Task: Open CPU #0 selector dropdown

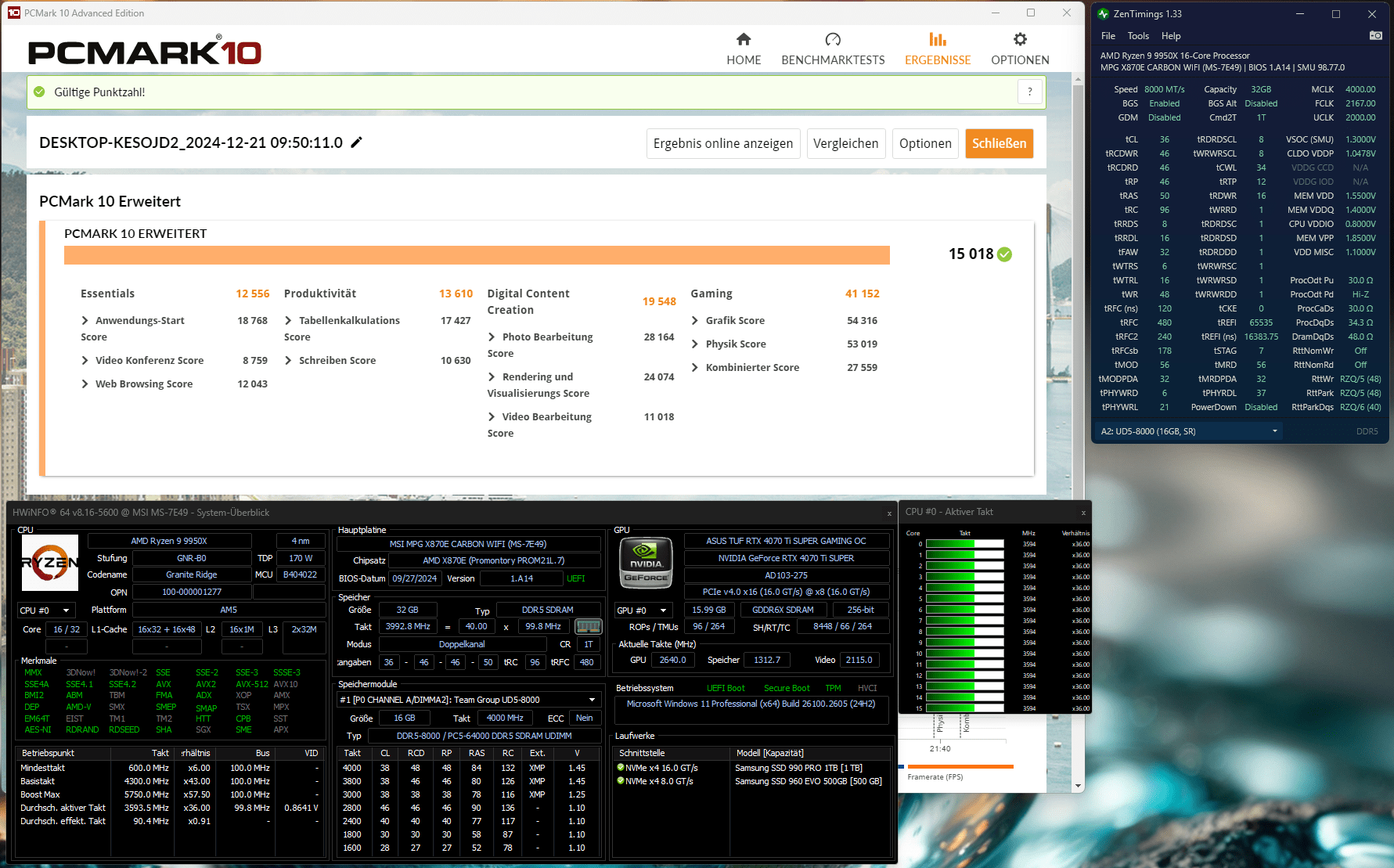Action: (47, 610)
